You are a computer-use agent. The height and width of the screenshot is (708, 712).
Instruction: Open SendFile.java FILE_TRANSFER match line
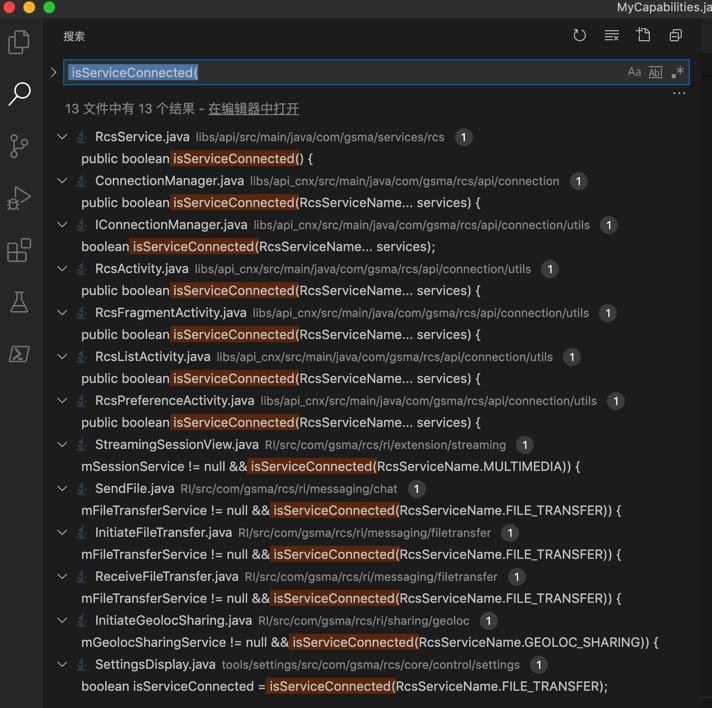pos(351,511)
